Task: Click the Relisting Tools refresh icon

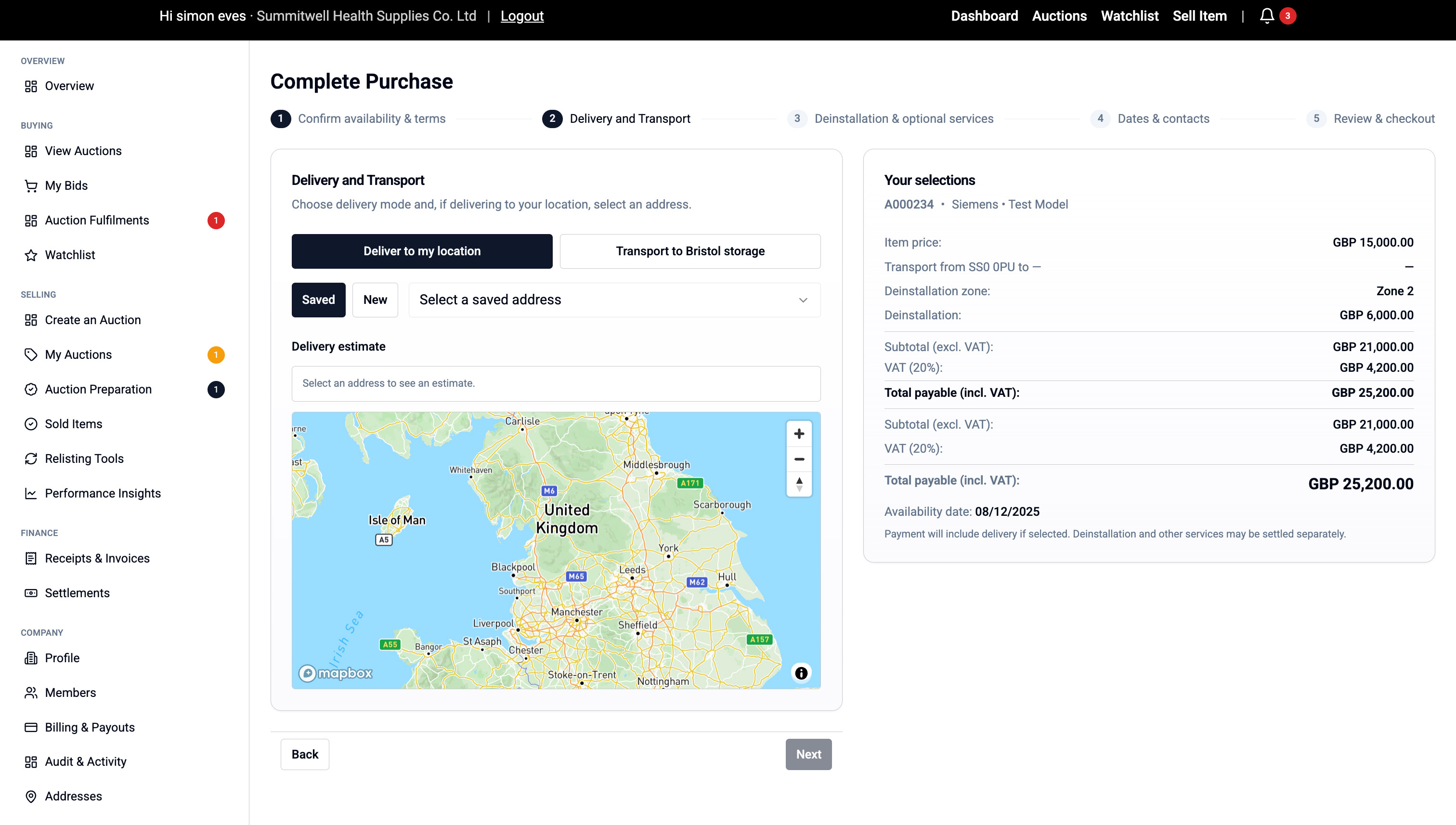Action: tap(31, 458)
